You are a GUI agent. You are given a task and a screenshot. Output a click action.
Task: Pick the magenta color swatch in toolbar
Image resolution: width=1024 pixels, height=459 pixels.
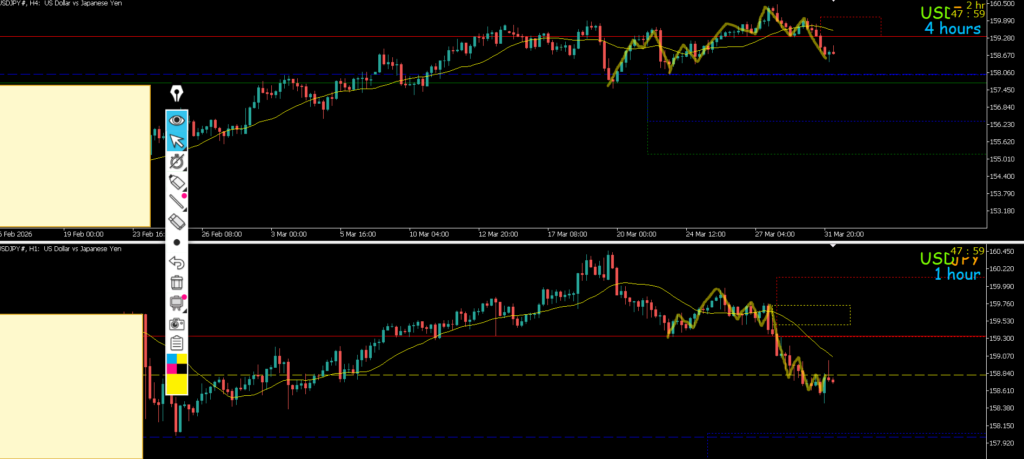171,369
